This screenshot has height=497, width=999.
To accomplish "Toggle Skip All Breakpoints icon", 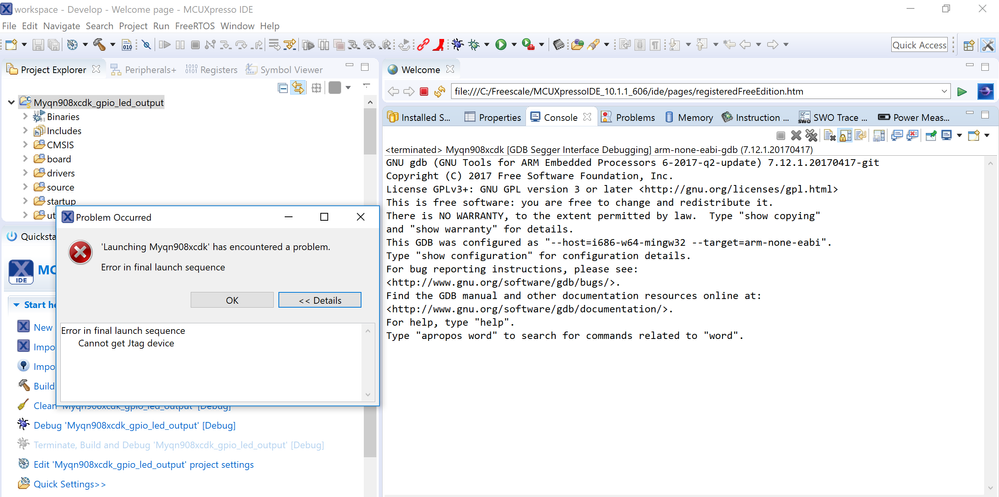I will (x=146, y=45).
